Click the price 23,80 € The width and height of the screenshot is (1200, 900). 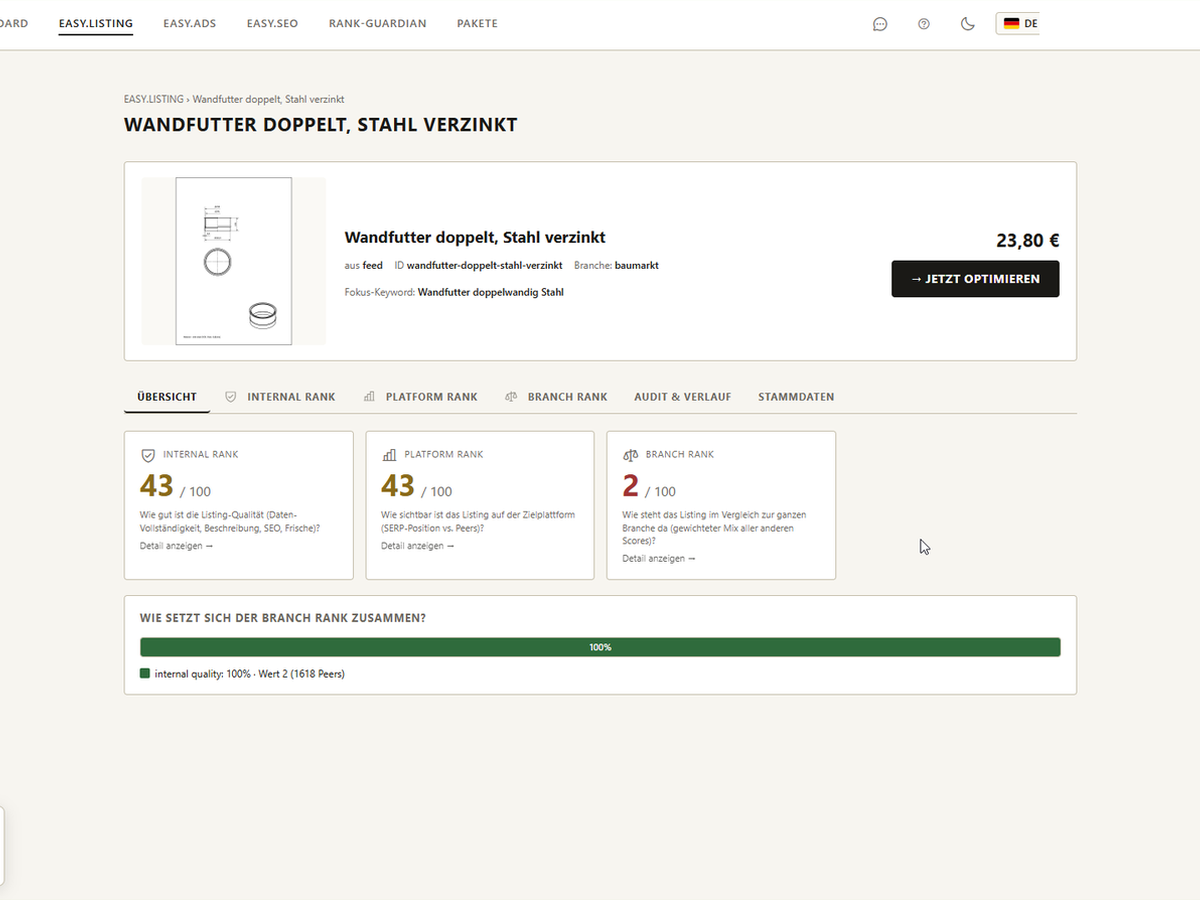point(1028,240)
